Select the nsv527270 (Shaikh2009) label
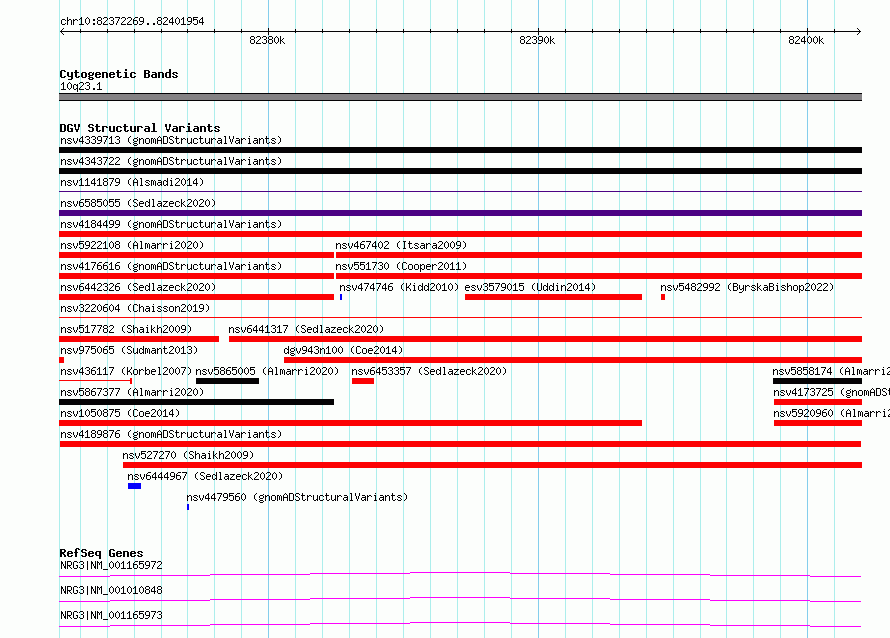This screenshot has width=890, height=638. pos(188,455)
